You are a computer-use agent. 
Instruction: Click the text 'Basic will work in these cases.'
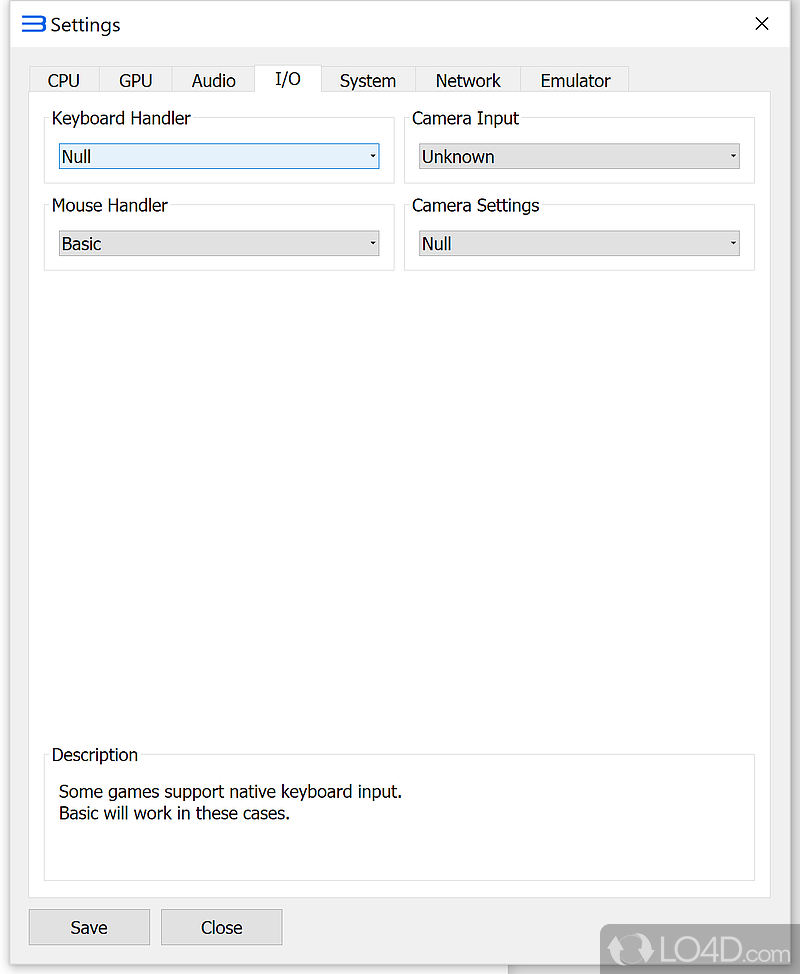175,813
